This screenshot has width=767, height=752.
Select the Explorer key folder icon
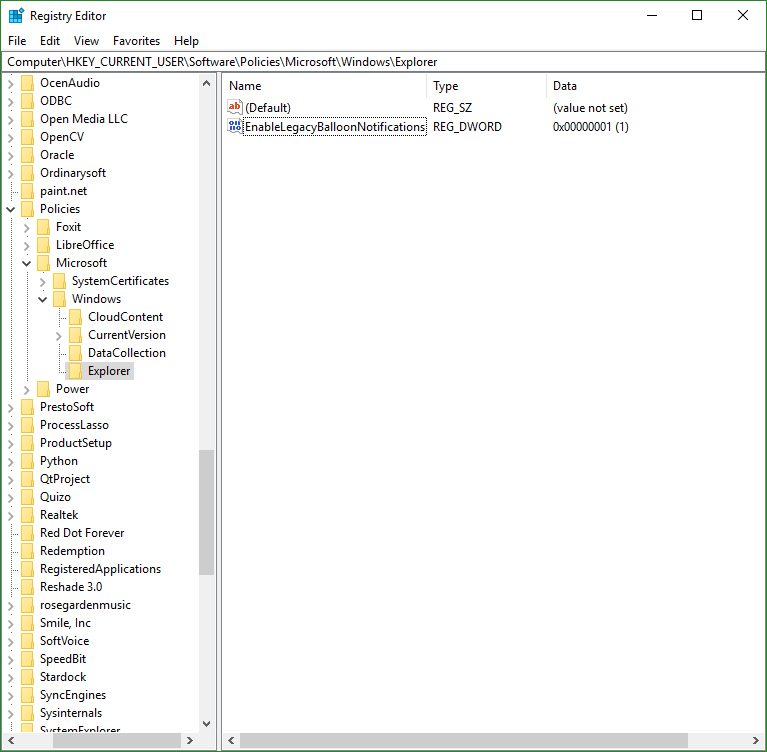click(x=76, y=371)
